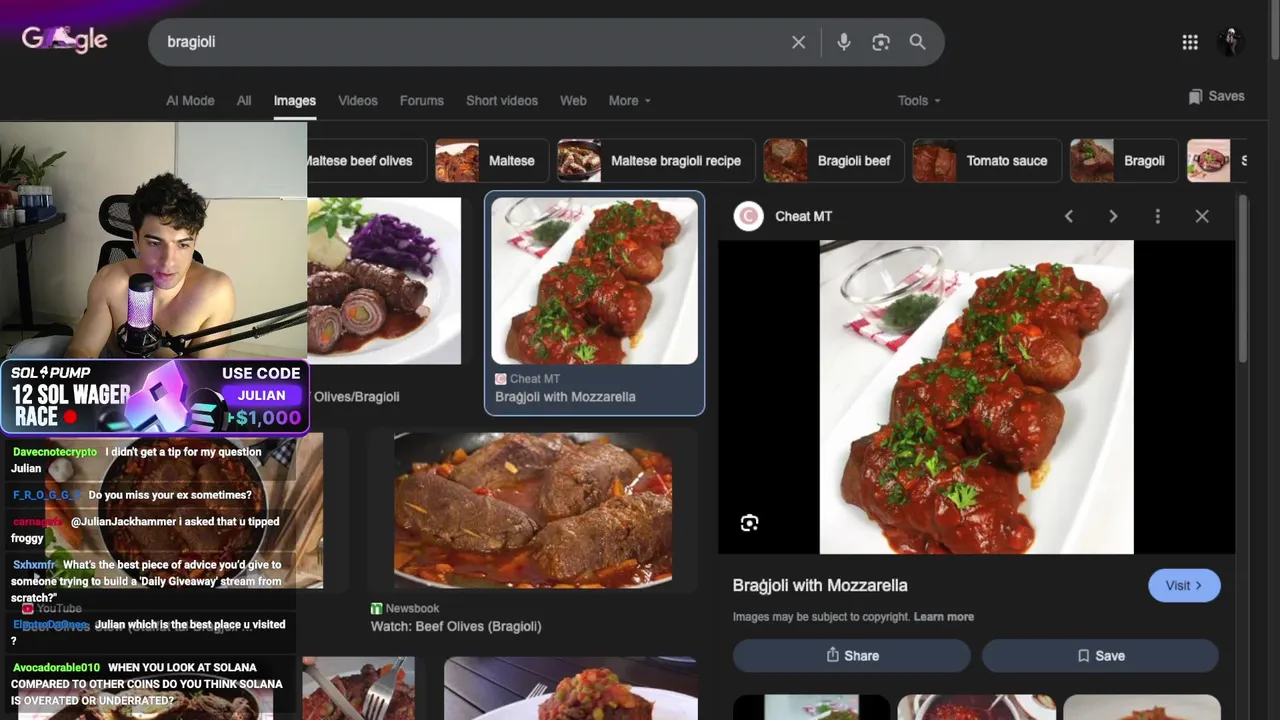Switch to All results tab
1280x720 pixels.
pos(244,100)
